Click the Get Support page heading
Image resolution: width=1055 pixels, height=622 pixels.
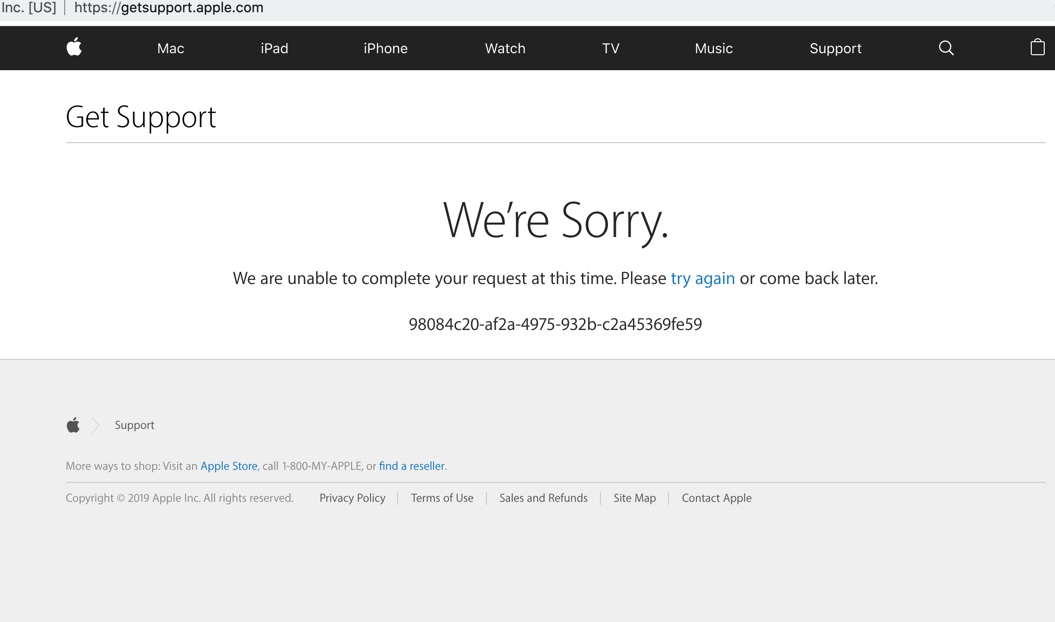point(141,117)
